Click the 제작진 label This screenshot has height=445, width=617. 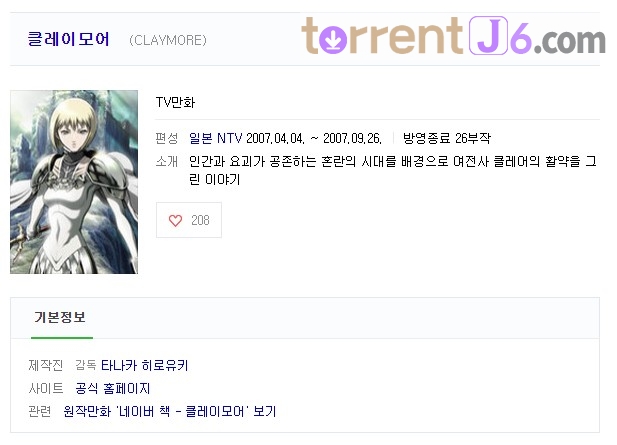tap(46, 366)
